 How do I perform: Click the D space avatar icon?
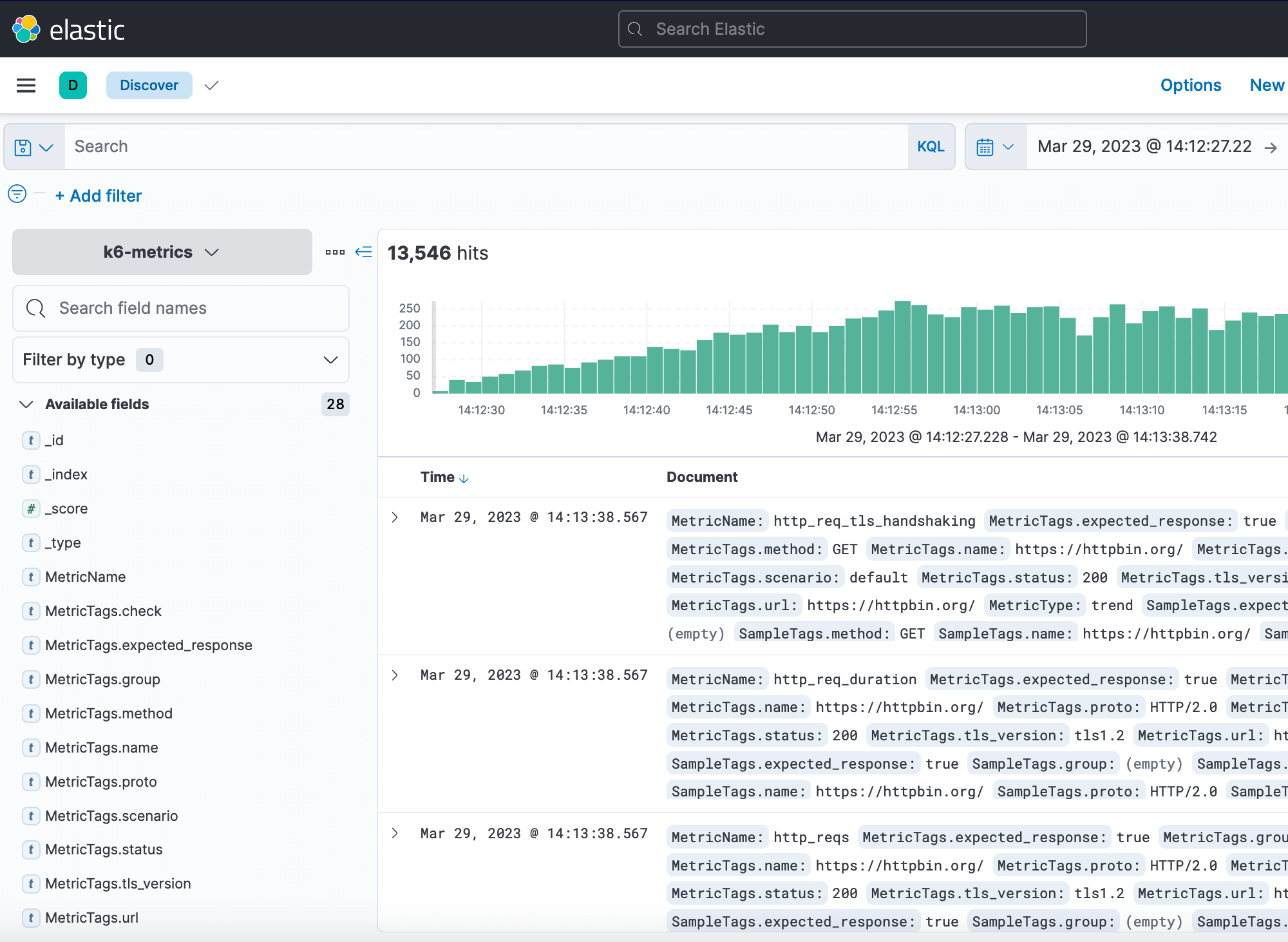[x=73, y=85]
